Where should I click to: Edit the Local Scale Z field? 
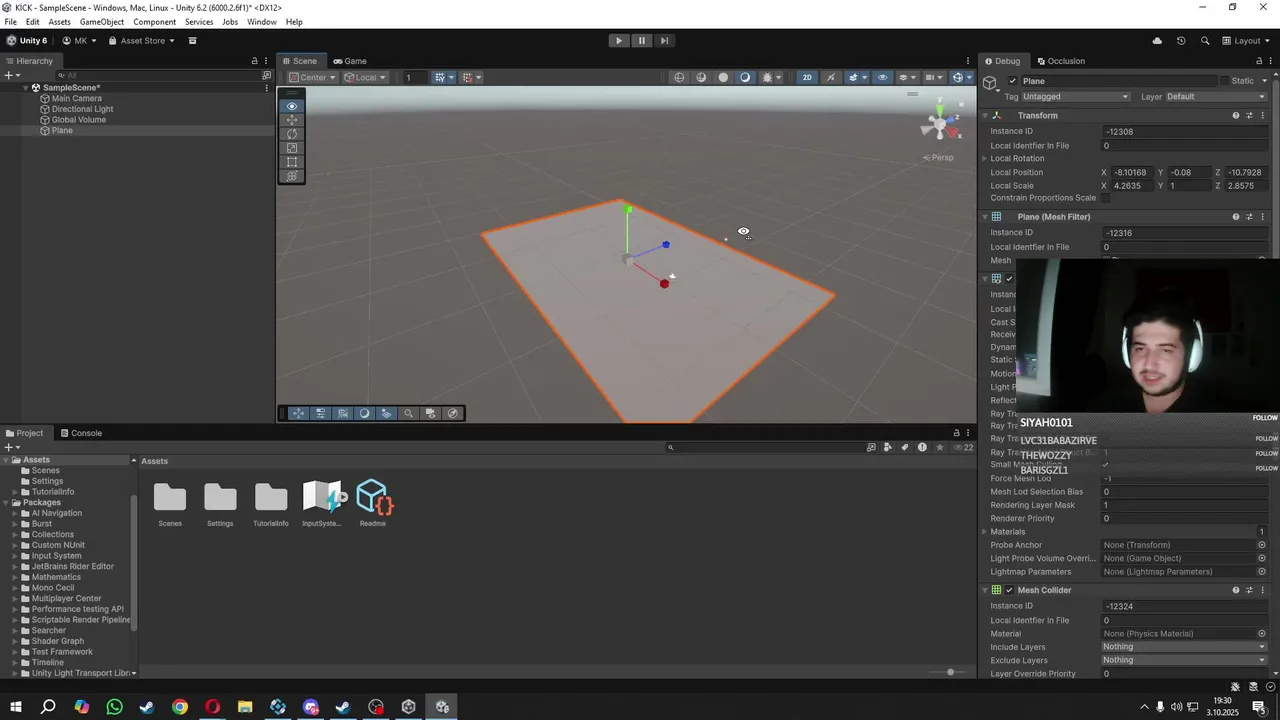pos(1246,186)
